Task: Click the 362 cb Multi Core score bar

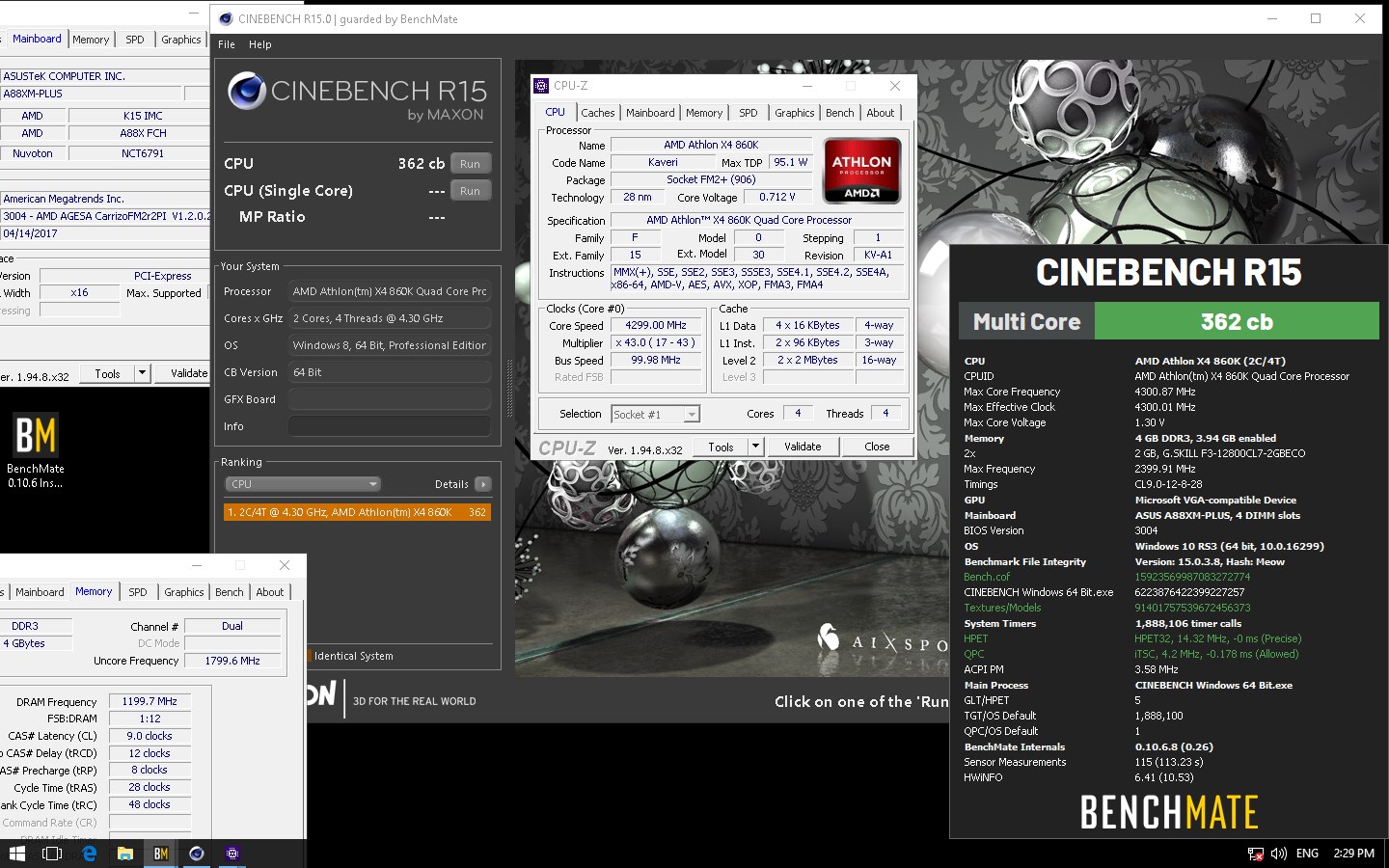Action: pos(1236,321)
